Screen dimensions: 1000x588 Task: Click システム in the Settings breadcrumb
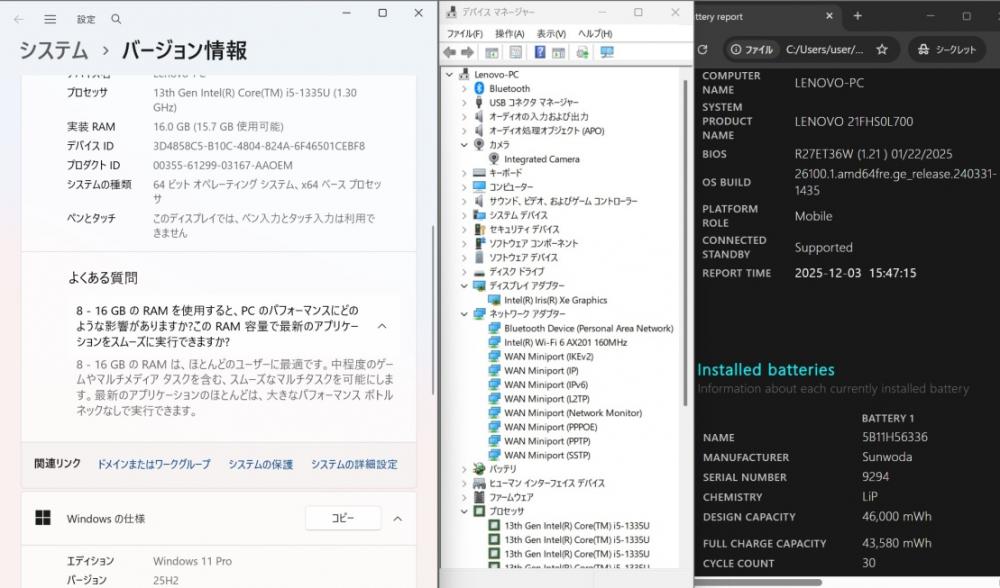54,50
